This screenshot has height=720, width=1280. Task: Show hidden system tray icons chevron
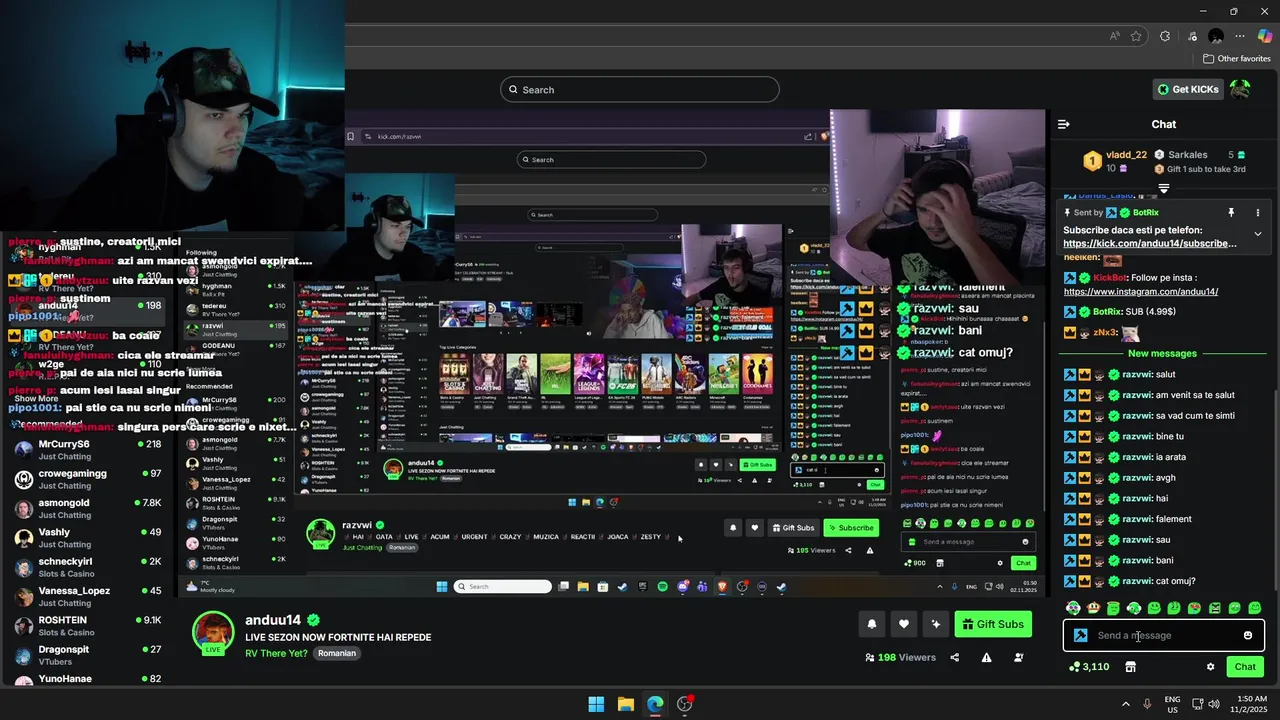pos(1128,704)
